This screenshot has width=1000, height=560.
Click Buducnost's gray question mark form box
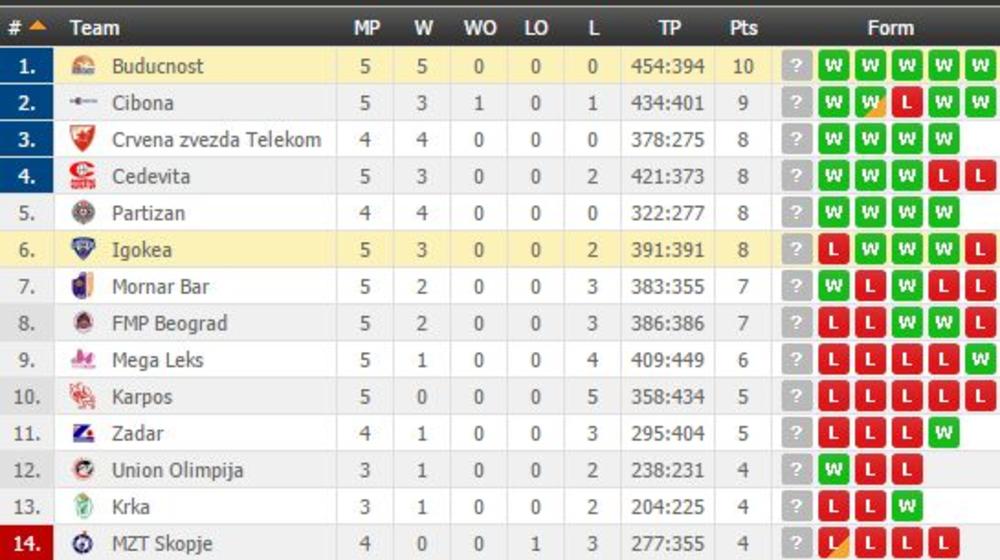[796, 67]
